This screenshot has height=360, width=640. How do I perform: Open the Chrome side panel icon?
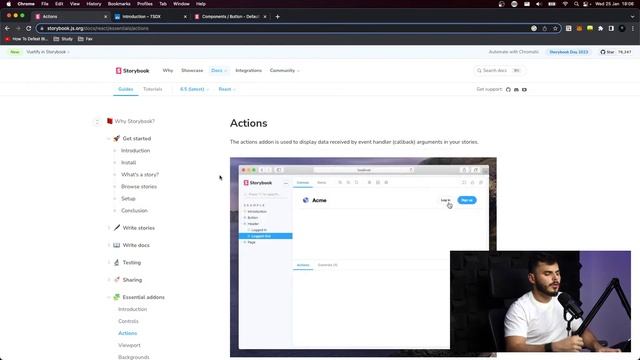pos(611,28)
